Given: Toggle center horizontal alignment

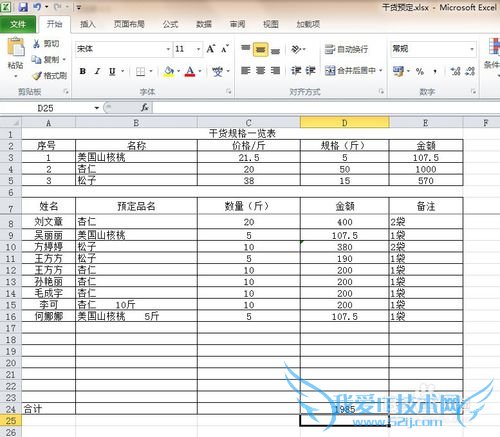Looking at the screenshot, I should (x=260, y=70).
